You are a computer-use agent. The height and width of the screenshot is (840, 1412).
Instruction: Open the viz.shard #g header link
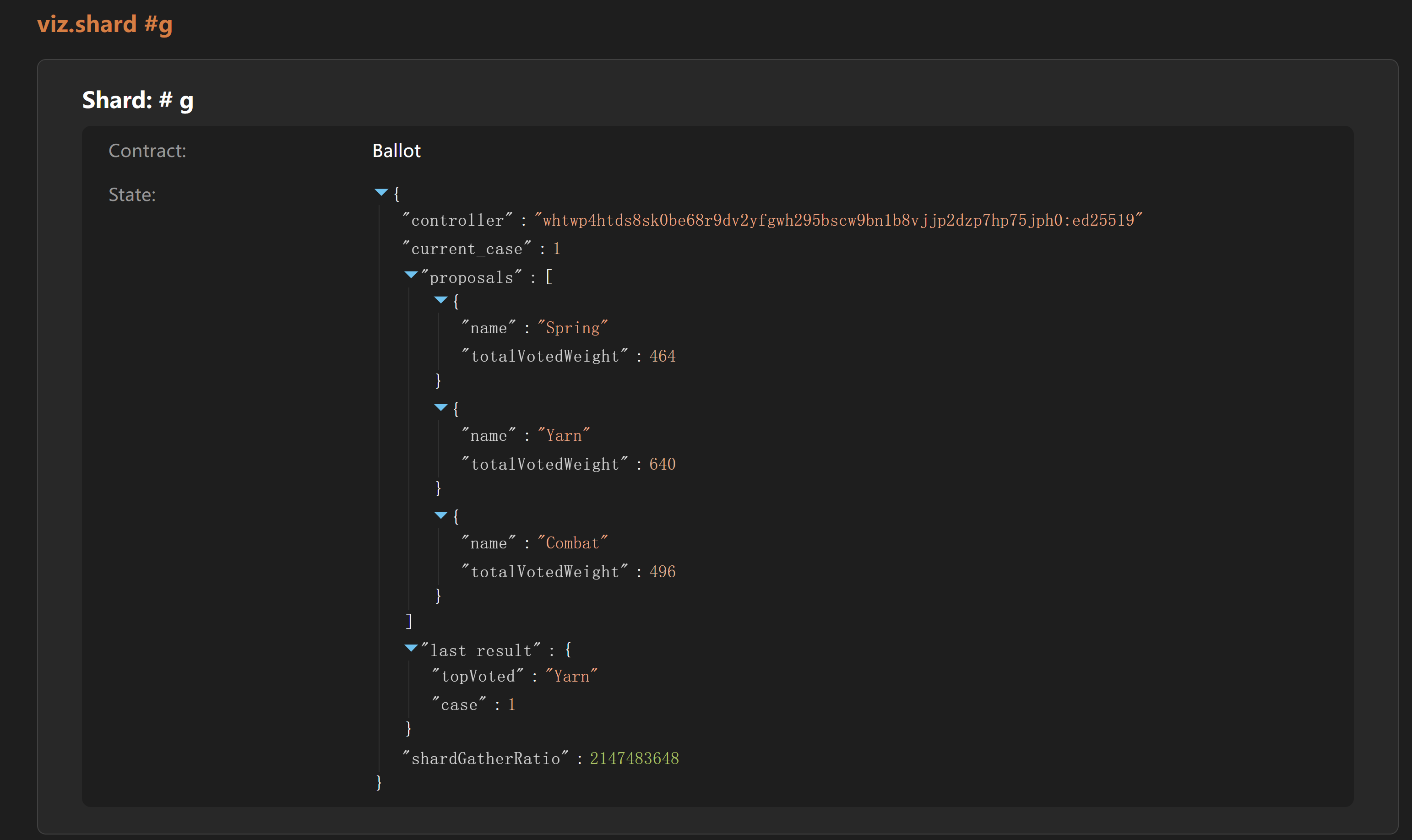(x=105, y=25)
